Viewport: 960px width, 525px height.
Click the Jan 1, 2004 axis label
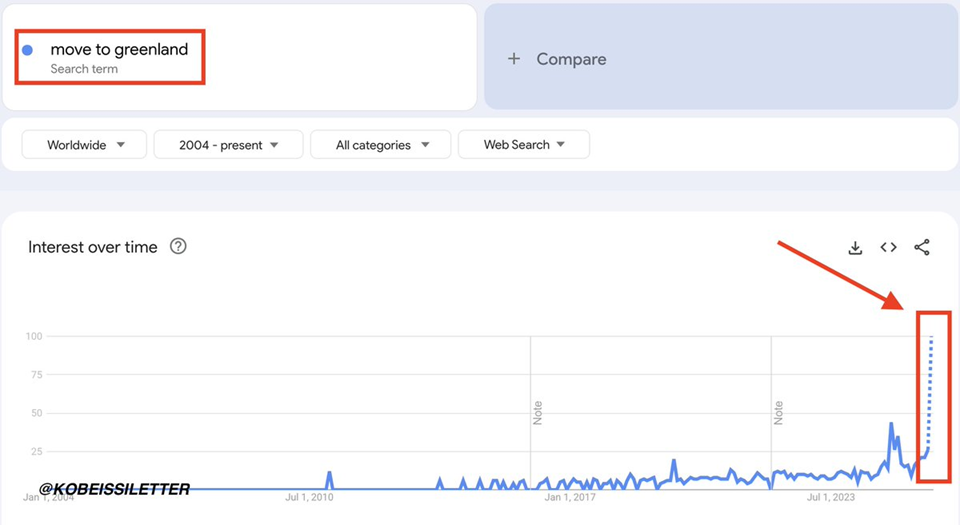tap(48, 496)
